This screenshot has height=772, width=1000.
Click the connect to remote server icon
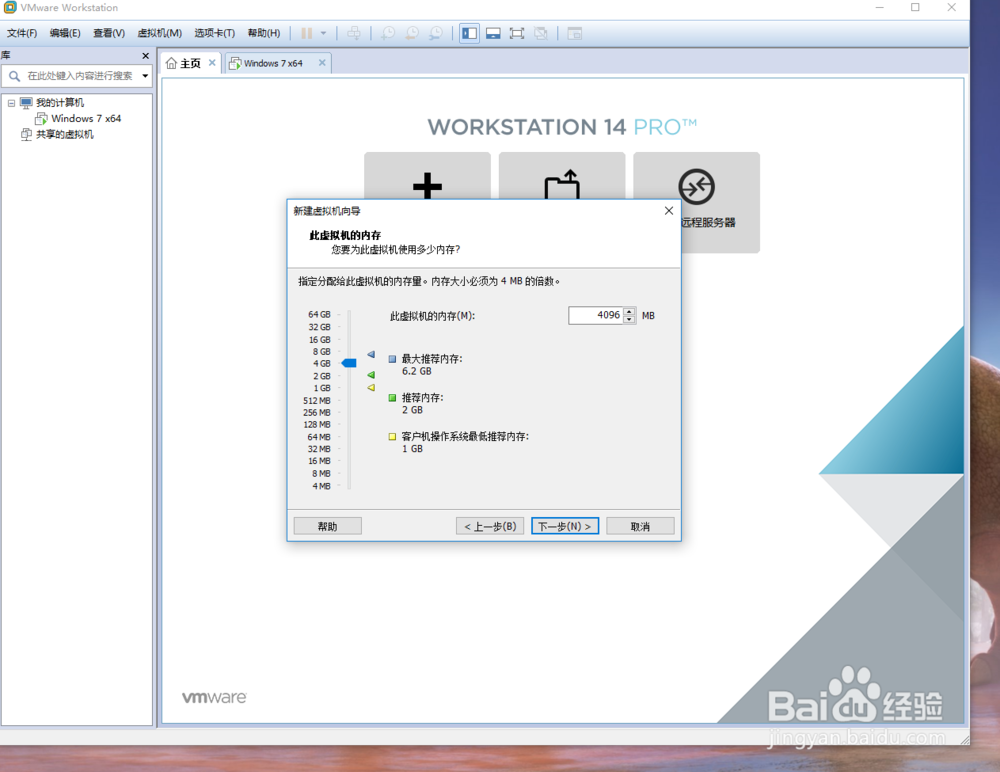pyautogui.click(x=696, y=187)
